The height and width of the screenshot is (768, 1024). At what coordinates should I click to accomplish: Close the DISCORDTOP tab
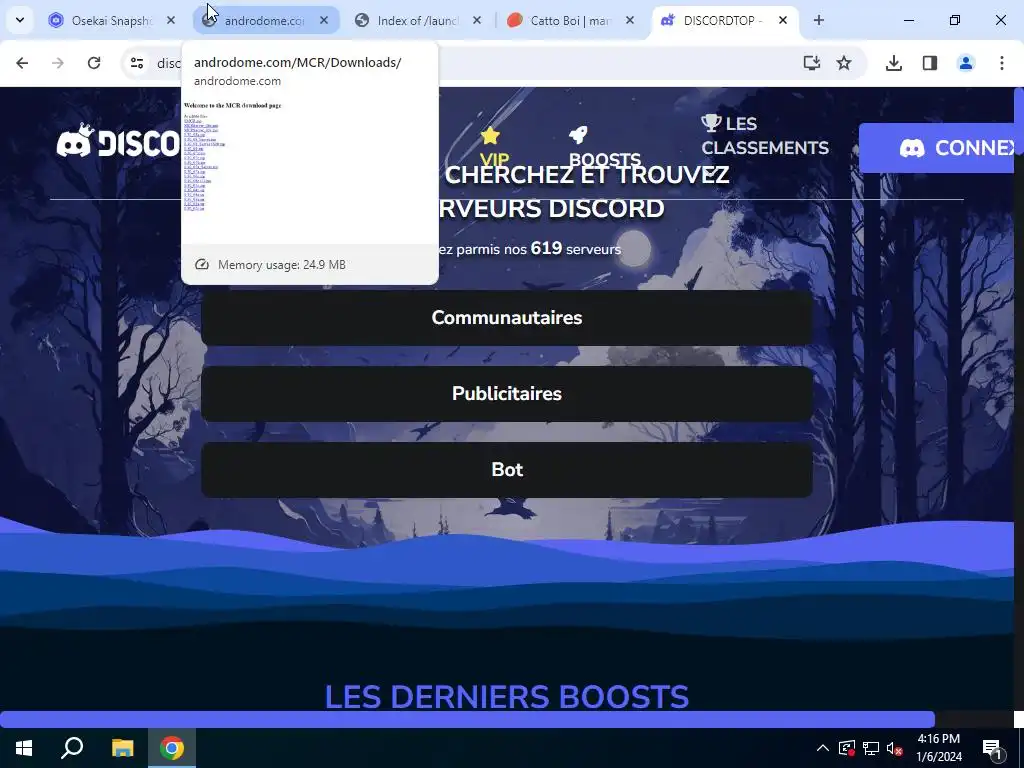(x=782, y=21)
